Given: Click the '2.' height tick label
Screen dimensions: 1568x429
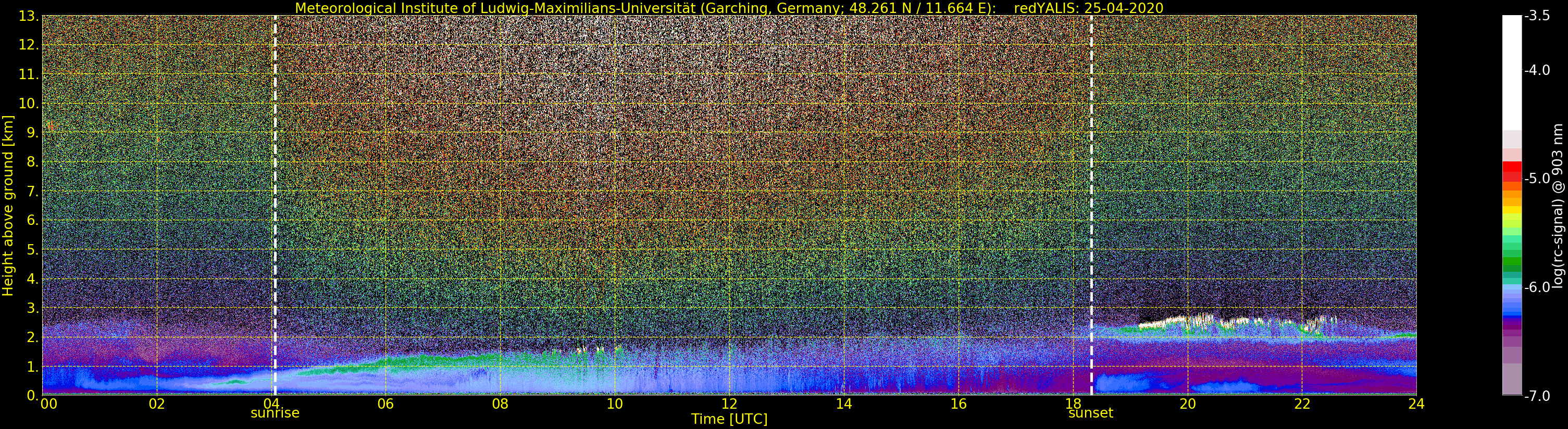Looking at the screenshot, I should [x=33, y=337].
